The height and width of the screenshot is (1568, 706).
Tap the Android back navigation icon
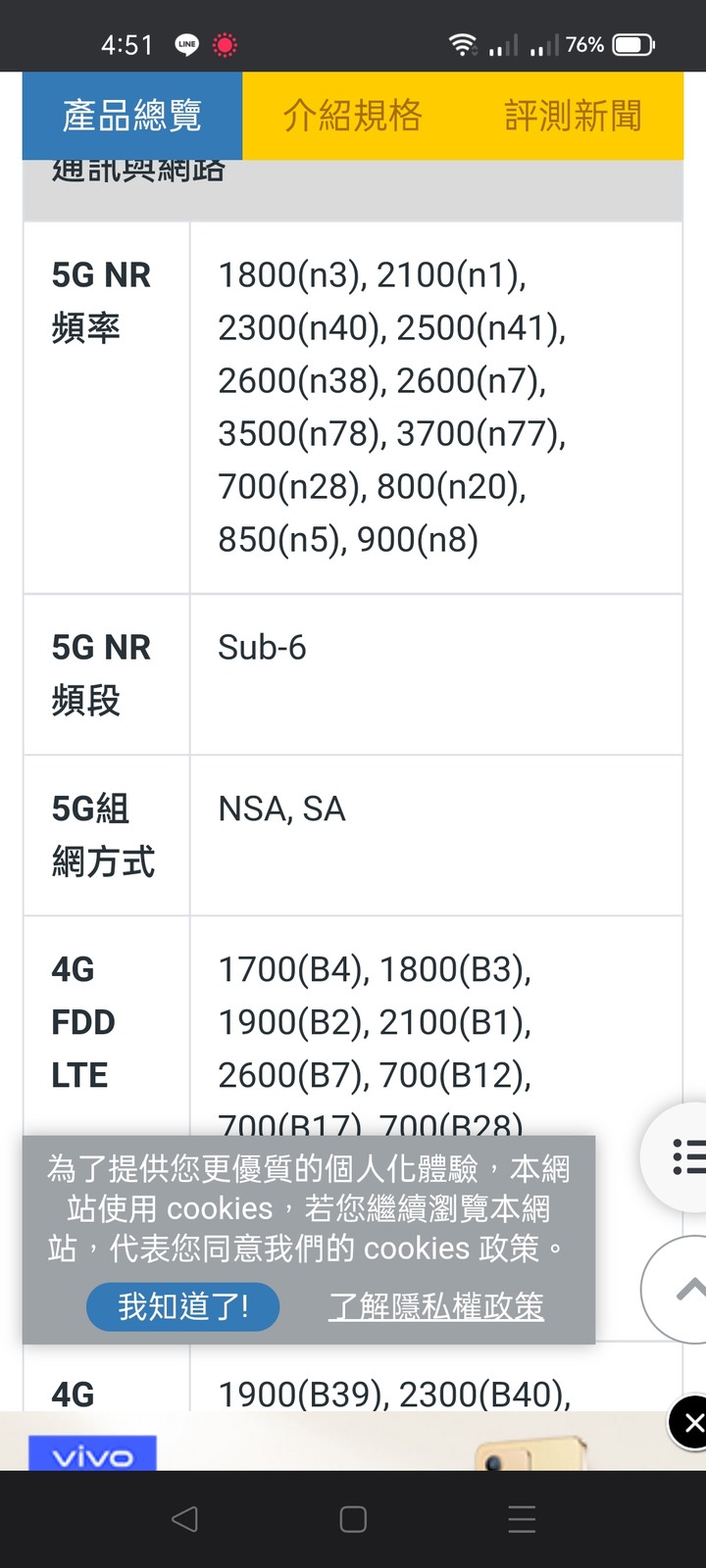point(184,1519)
